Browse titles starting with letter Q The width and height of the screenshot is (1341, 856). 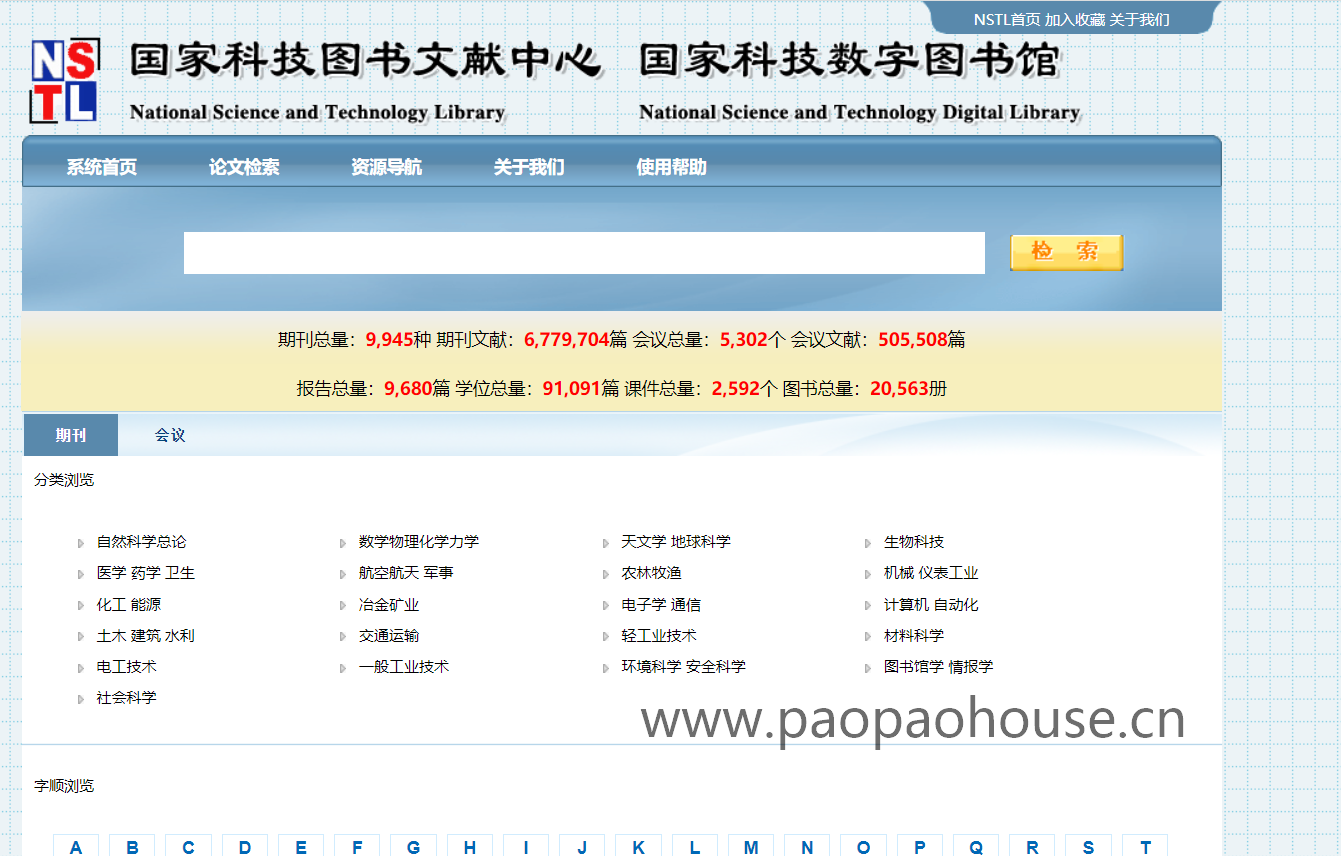(976, 847)
